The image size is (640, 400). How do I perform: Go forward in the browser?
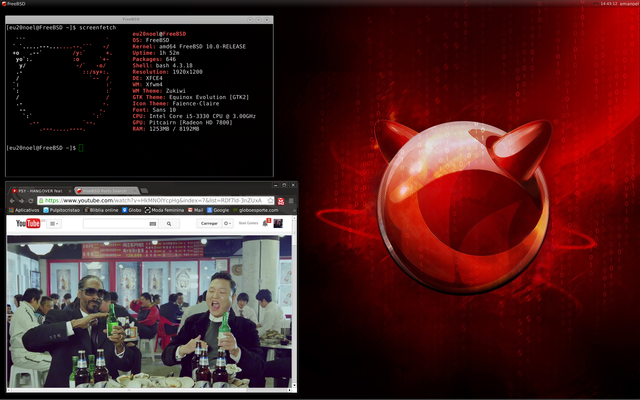(22, 201)
